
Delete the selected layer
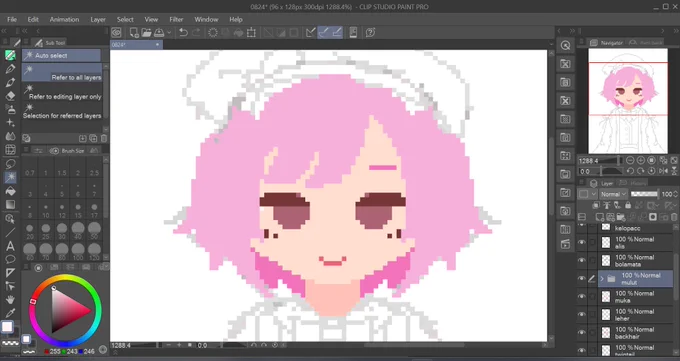674,217
